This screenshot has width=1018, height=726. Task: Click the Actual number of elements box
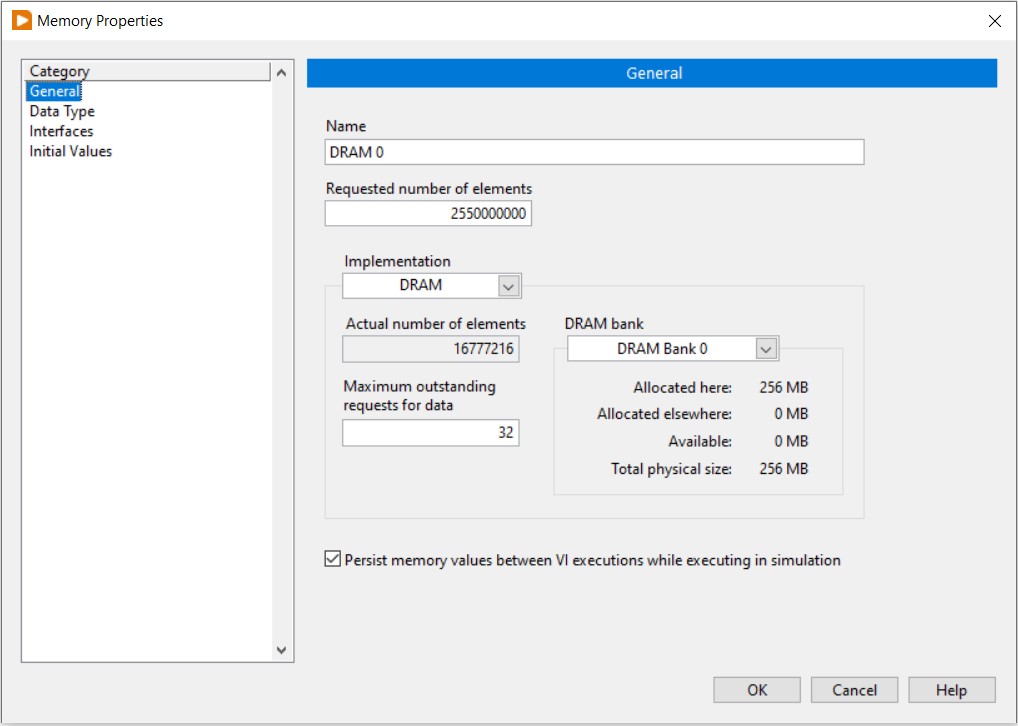[x=431, y=349]
